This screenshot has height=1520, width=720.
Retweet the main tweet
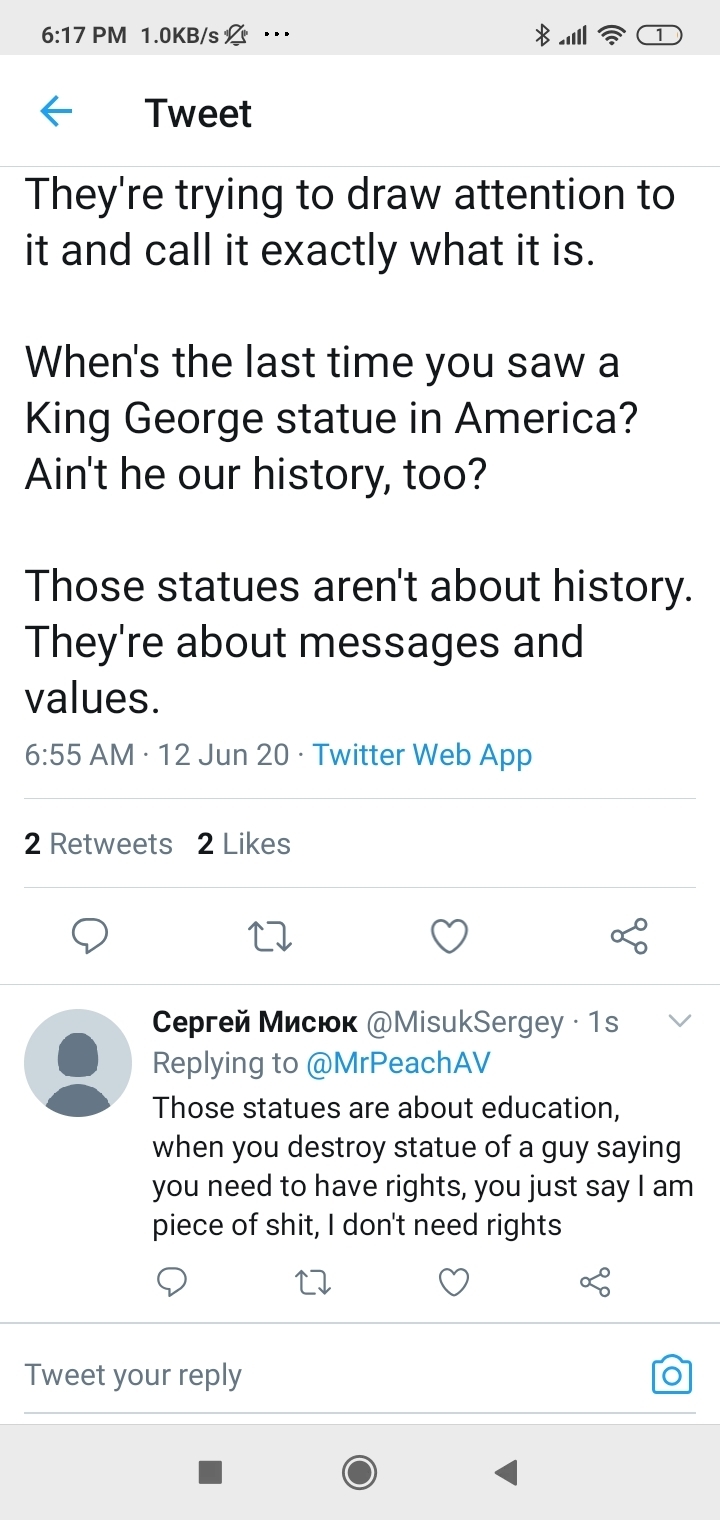(270, 936)
